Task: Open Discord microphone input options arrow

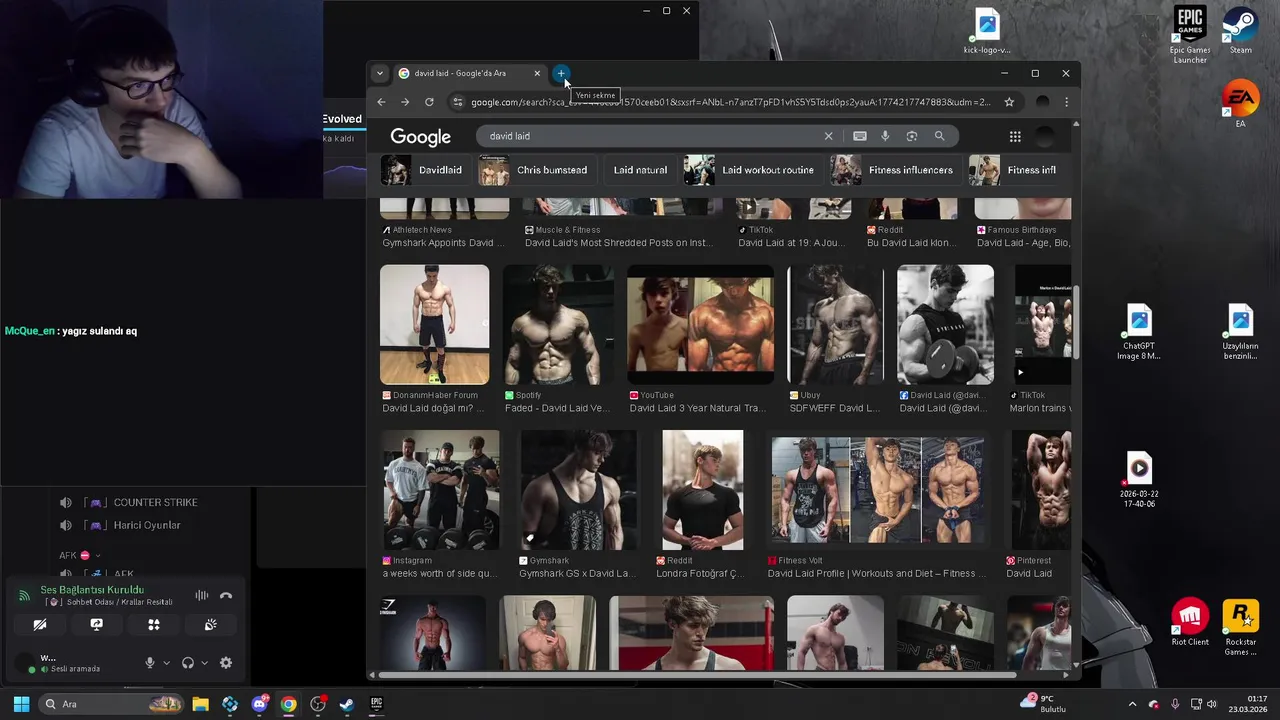Action: (166, 662)
